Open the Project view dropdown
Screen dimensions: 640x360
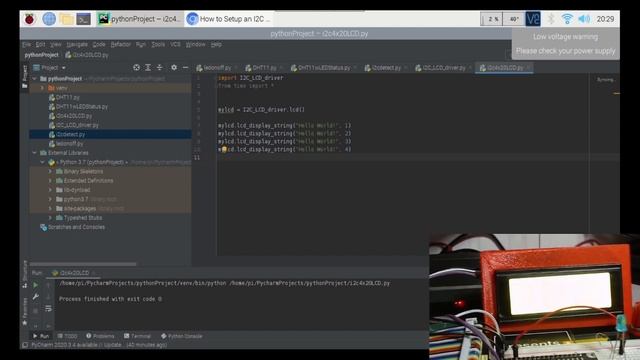pos(49,67)
